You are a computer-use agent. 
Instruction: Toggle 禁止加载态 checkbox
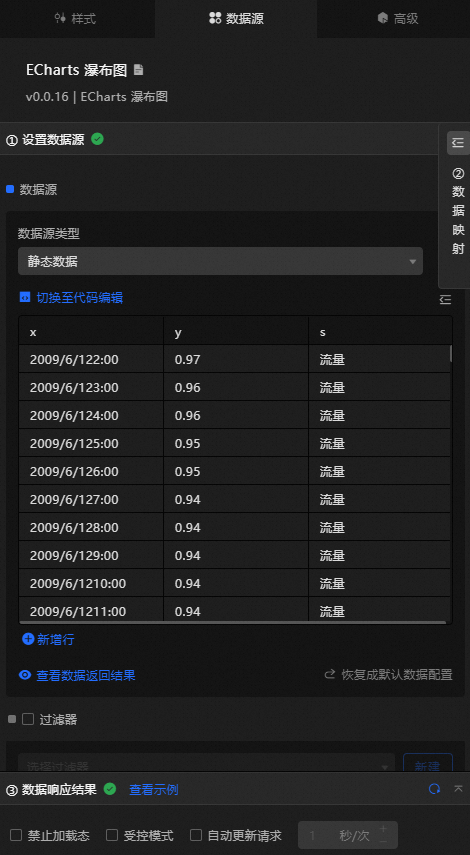[16, 835]
